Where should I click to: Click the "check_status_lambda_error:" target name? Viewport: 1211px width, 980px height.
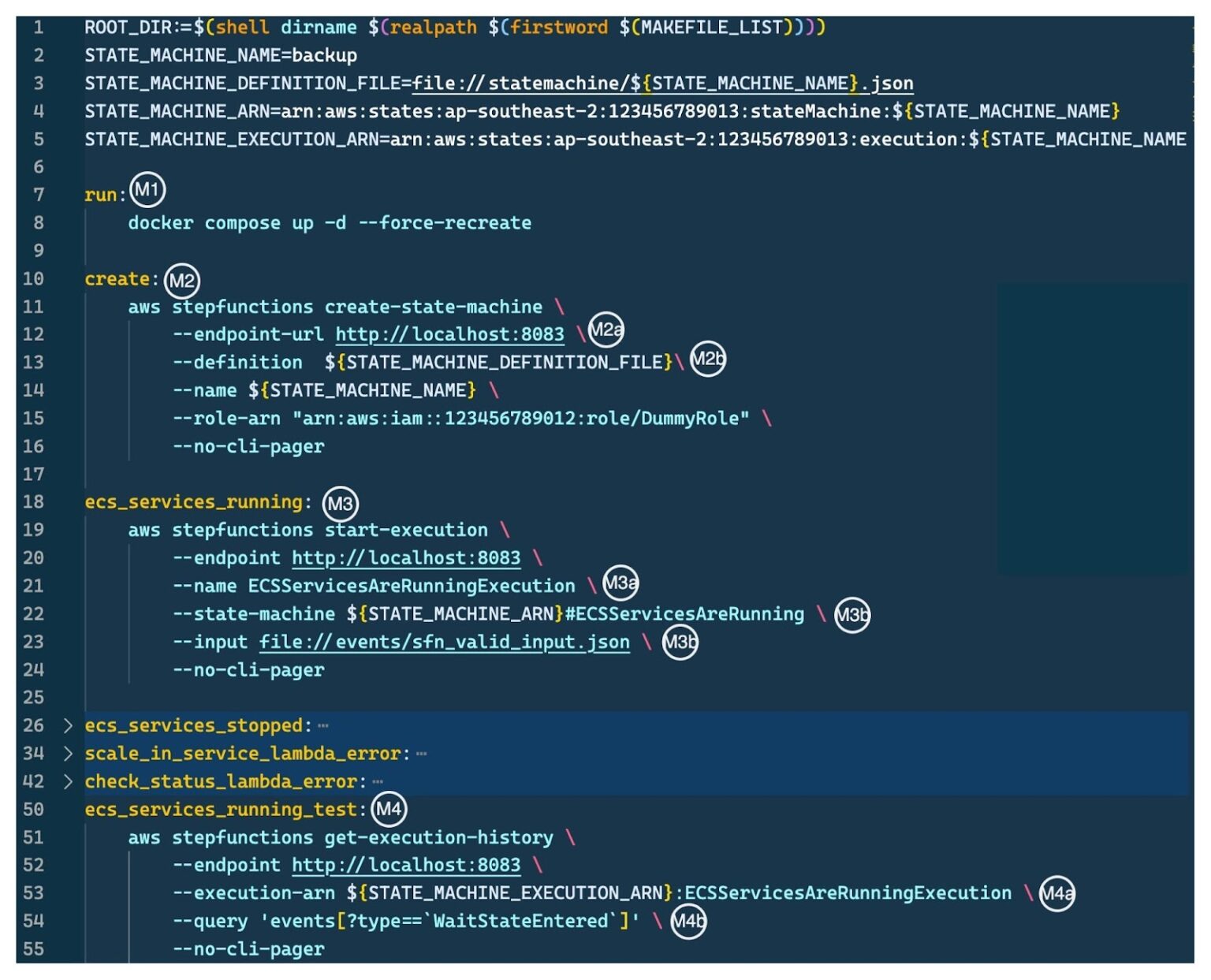point(225,781)
